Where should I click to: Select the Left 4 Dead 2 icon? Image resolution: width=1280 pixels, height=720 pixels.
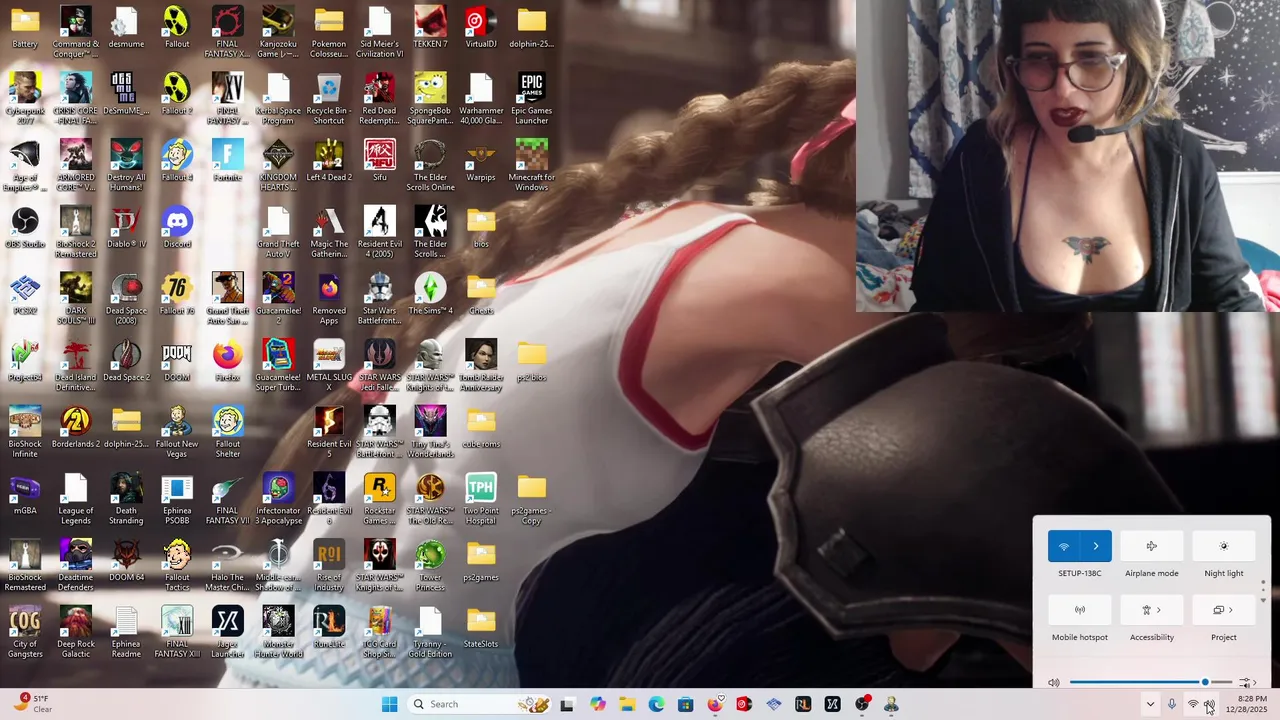(329, 160)
